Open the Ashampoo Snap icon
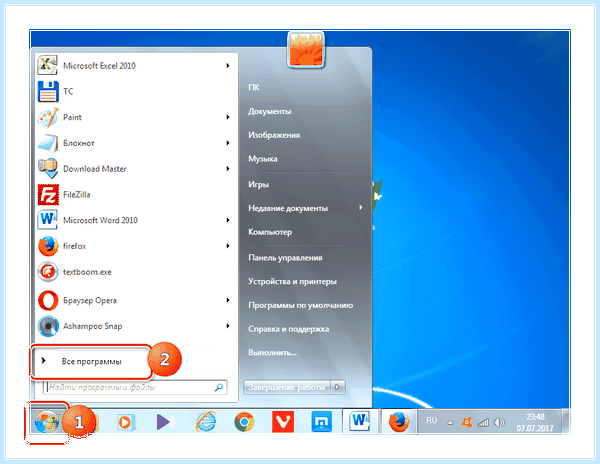This screenshot has height=464, width=600. tap(48, 326)
